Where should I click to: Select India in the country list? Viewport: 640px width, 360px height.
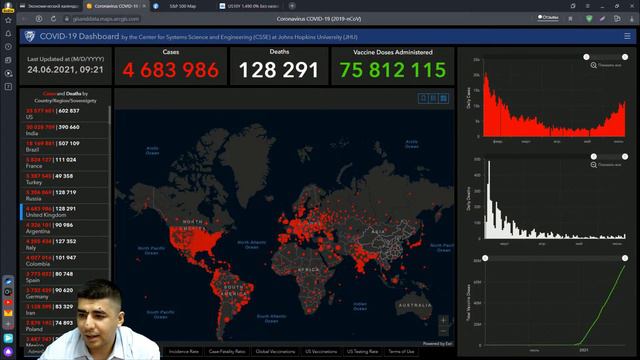point(65,130)
